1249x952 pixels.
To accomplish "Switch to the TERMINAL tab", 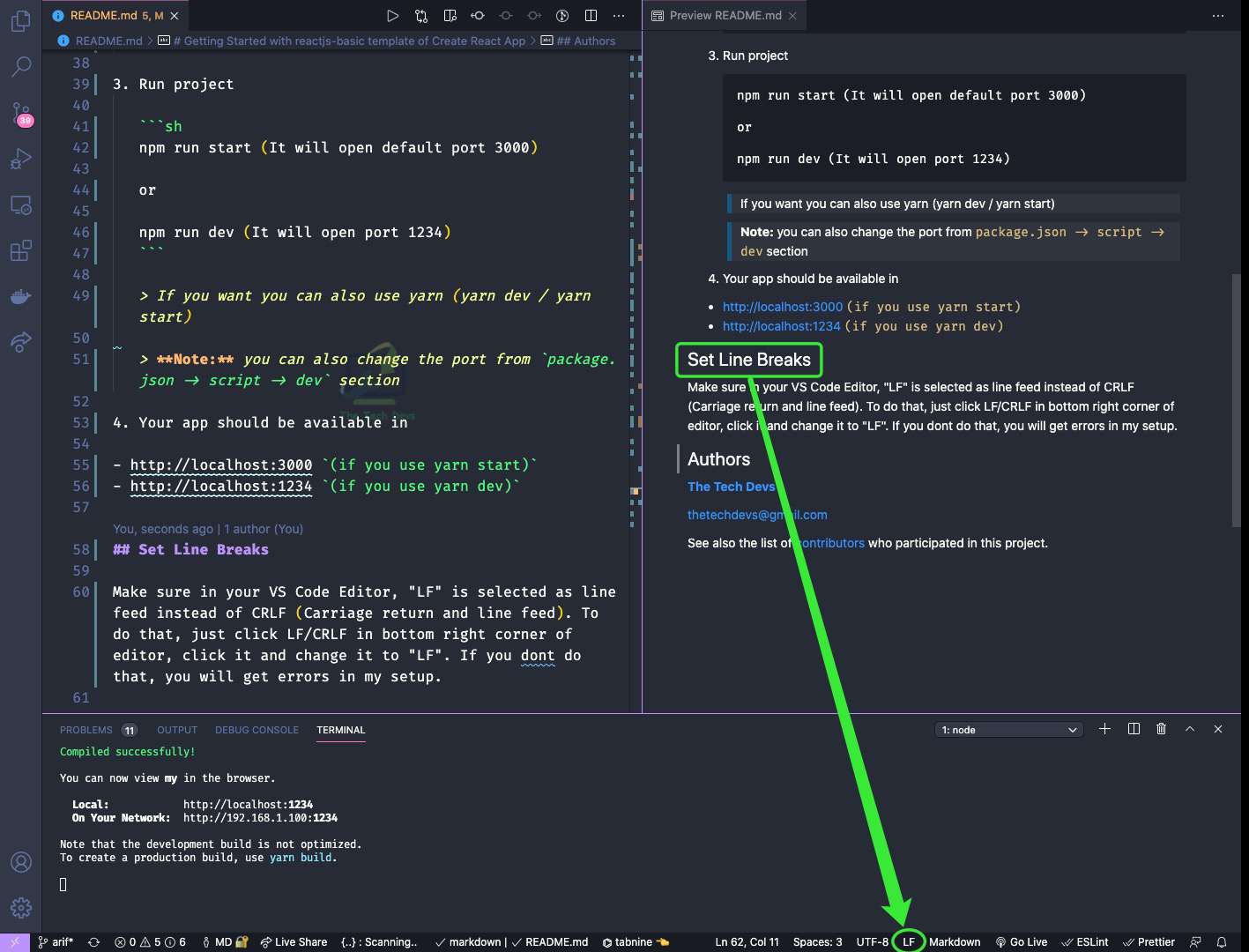I will (340, 730).
